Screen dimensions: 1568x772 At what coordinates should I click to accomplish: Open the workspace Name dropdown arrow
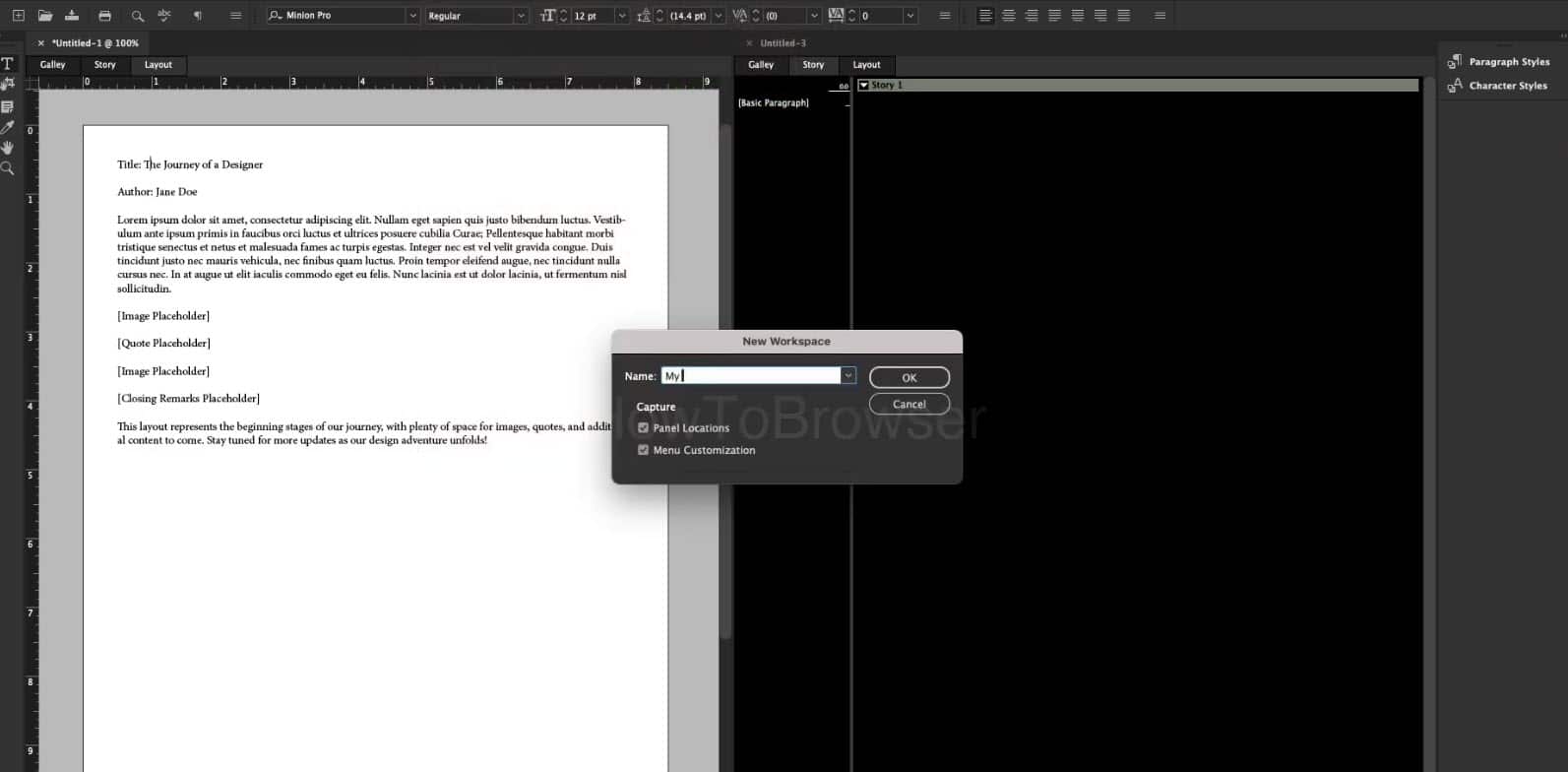point(847,376)
